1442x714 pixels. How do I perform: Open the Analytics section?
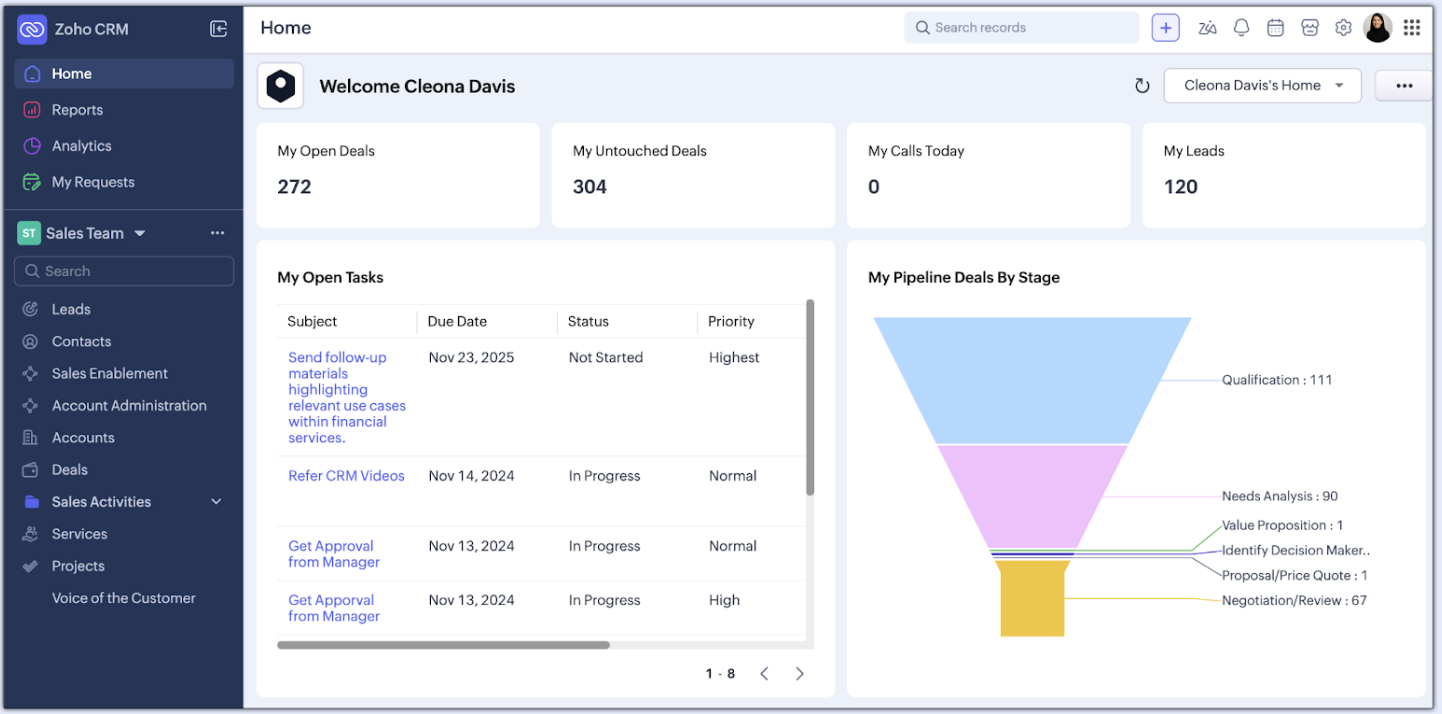81,146
